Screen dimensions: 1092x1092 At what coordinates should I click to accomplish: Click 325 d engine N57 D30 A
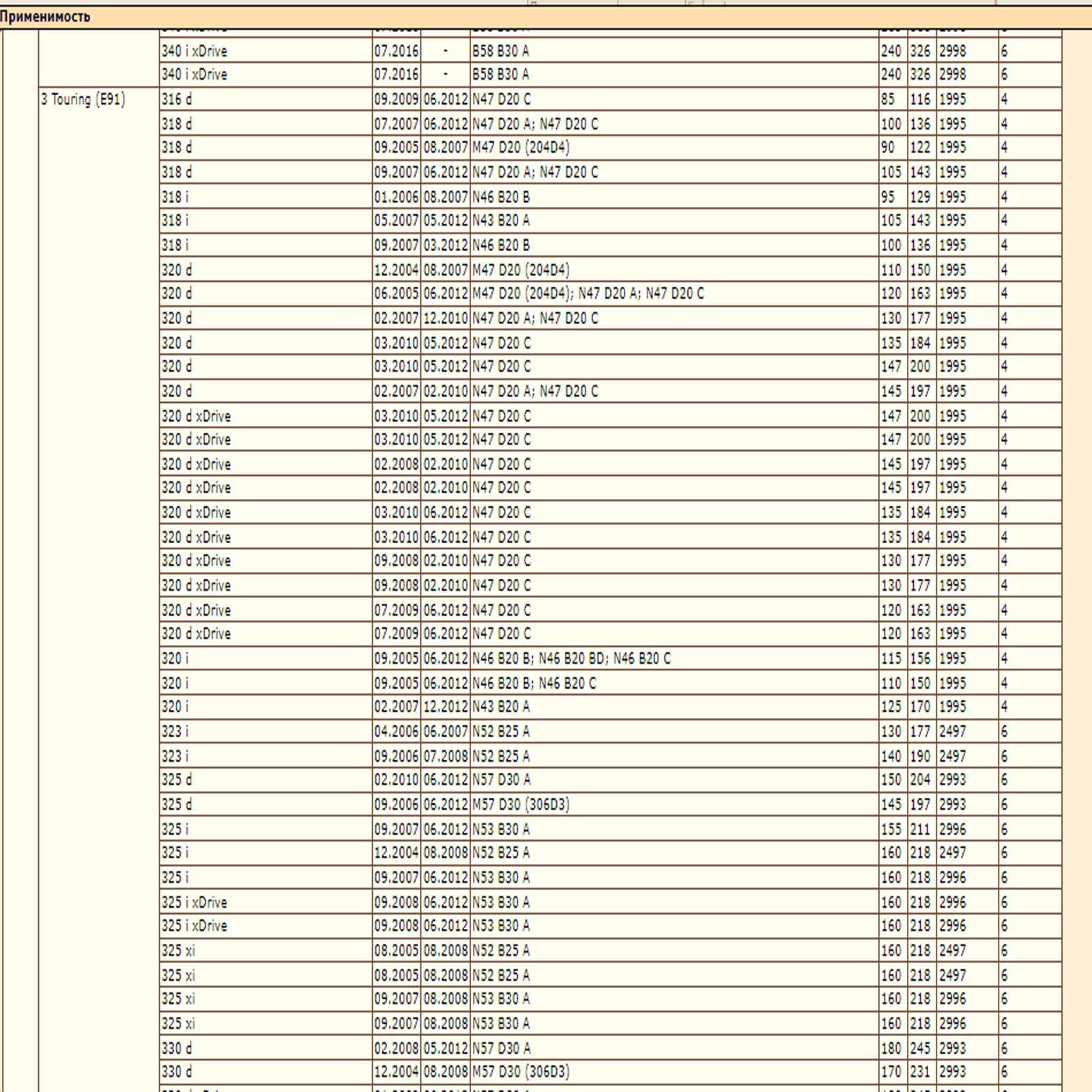pyautogui.click(x=502, y=780)
